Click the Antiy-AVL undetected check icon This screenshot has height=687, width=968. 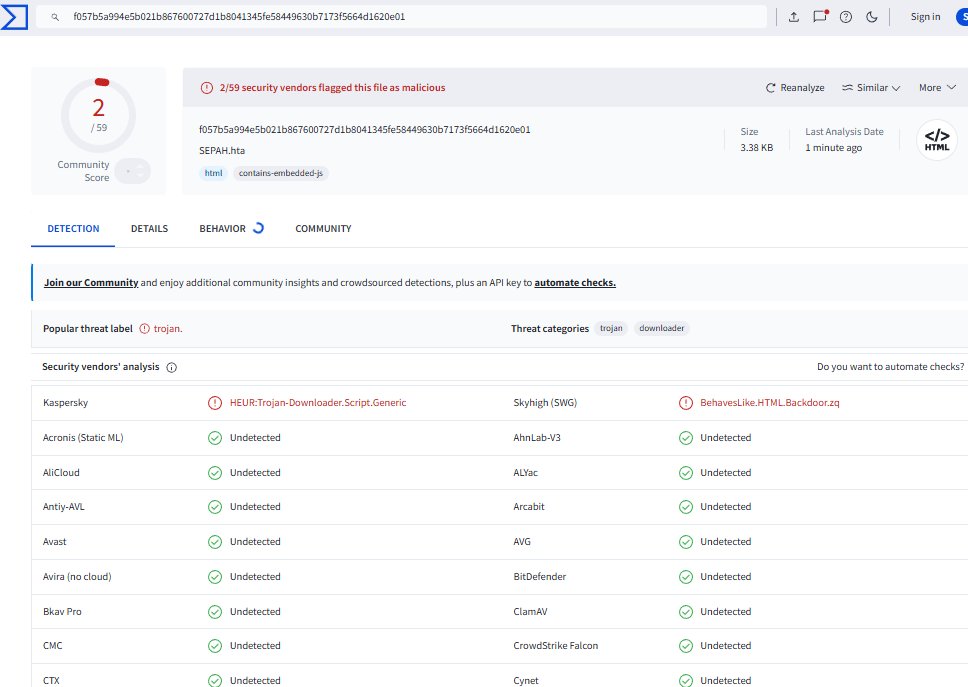pyautogui.click(x=215, y=507)
